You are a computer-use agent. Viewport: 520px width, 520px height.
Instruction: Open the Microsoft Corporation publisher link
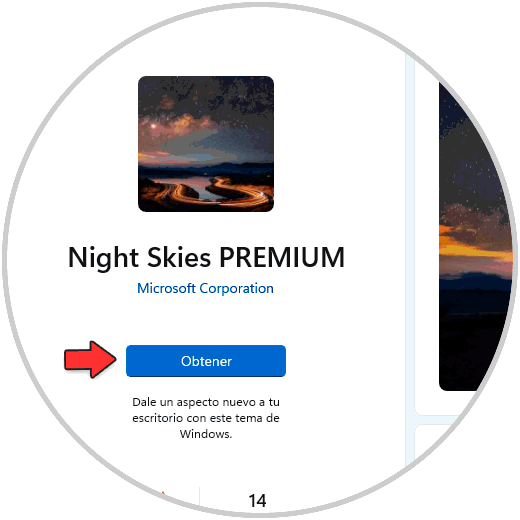[205, 288]
